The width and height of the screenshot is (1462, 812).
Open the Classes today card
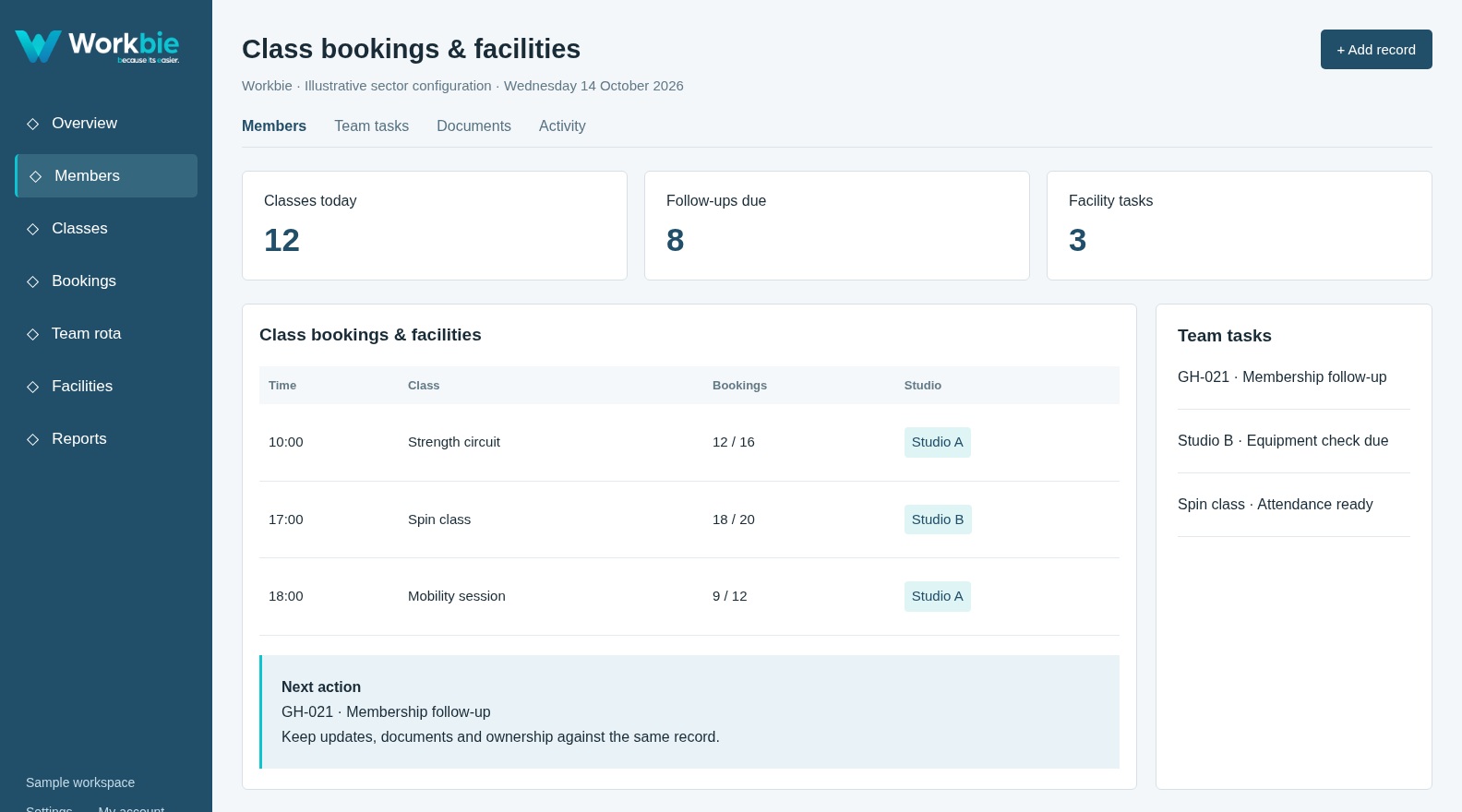[x=435, y=226]
